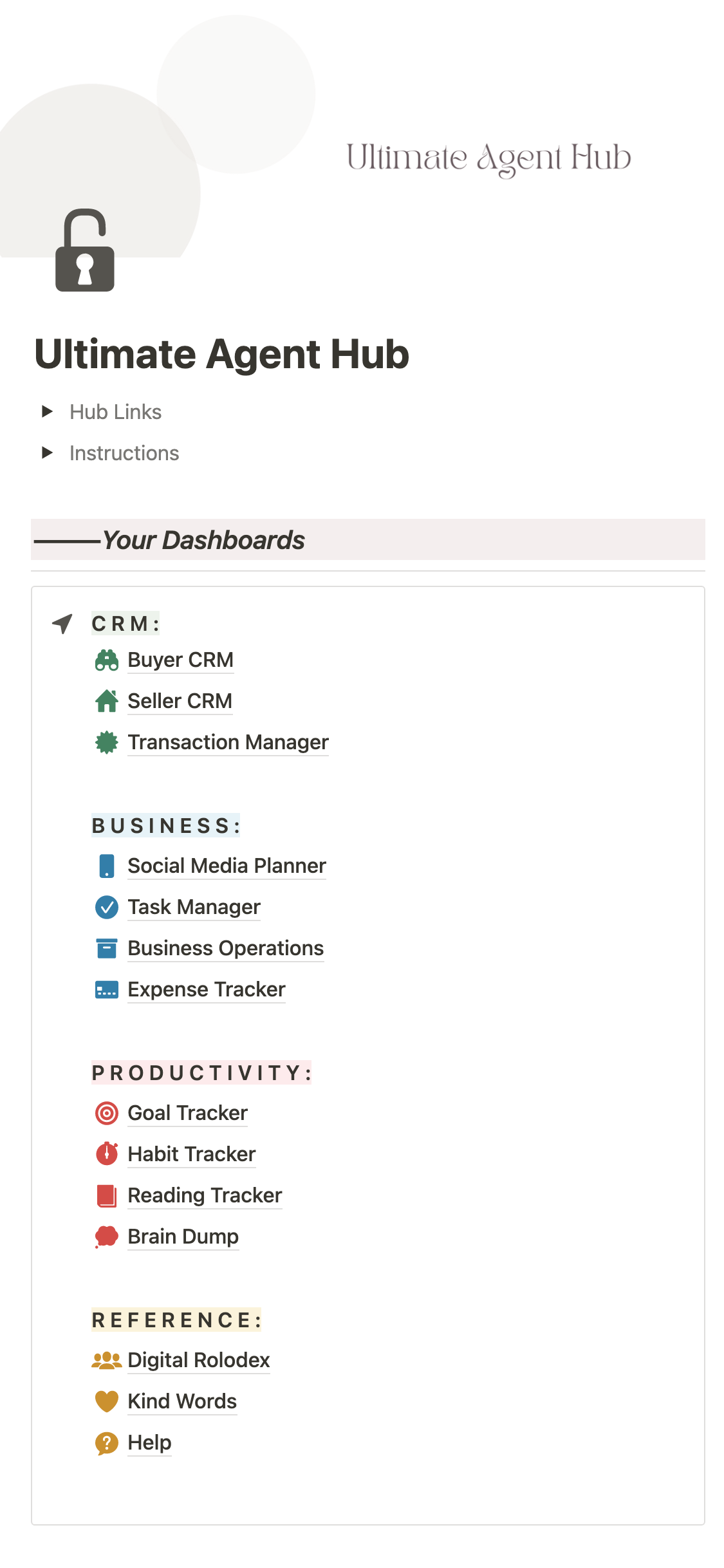Image resolution: width=724 pixels, height=1568 pixels.
Task: Expand the Instructions toggle arrow
Action: [47, 453]
